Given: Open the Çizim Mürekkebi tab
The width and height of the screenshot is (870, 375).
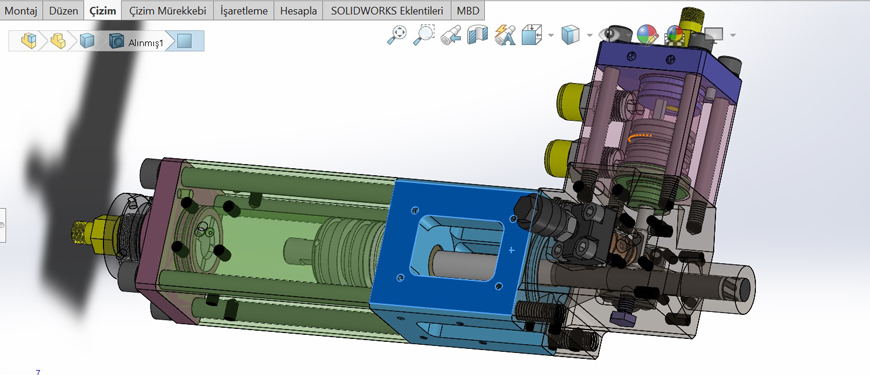Looking at the screenshot, I should (168, 11).
